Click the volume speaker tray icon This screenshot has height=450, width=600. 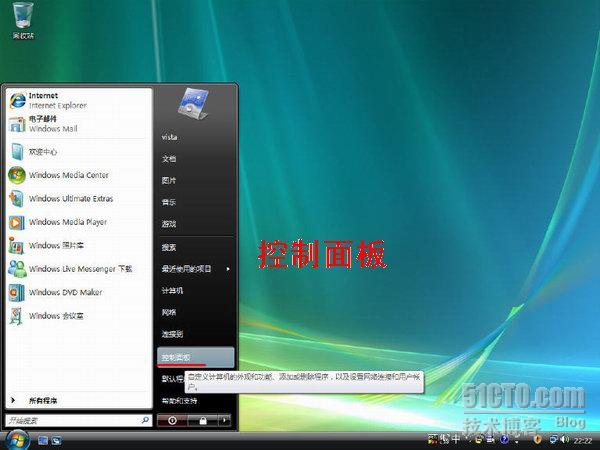(x=564, y=440)
